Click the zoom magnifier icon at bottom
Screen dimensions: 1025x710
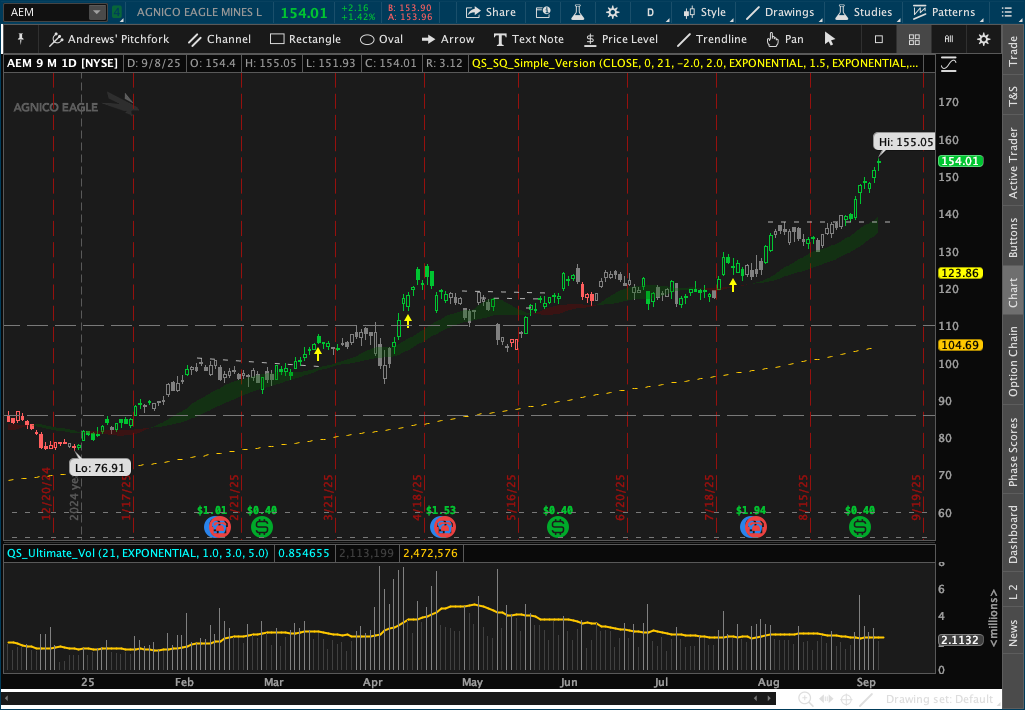coord(805,700)
